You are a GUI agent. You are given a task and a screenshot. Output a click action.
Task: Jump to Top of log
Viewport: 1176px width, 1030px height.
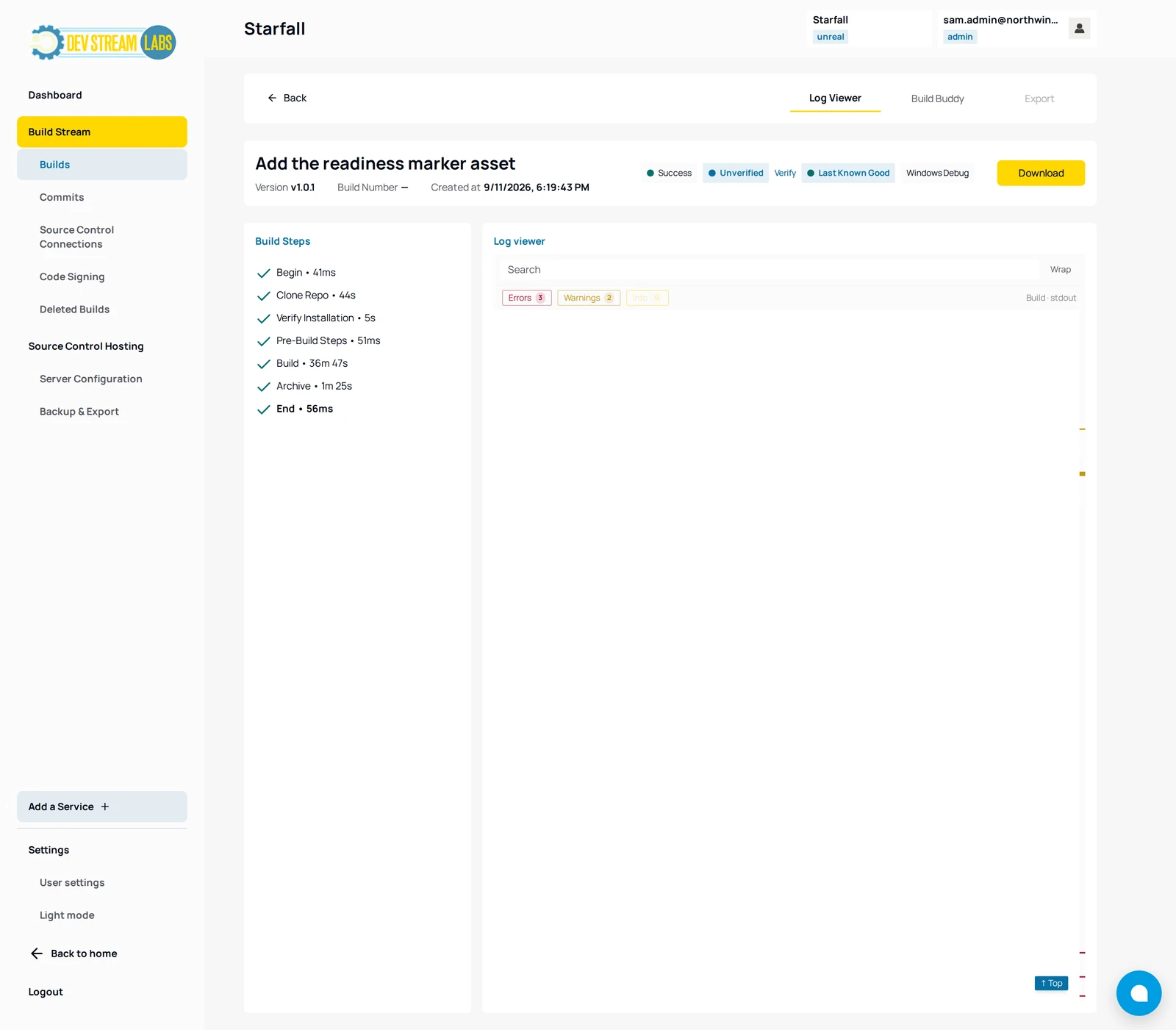click(x=1051, y=983)
